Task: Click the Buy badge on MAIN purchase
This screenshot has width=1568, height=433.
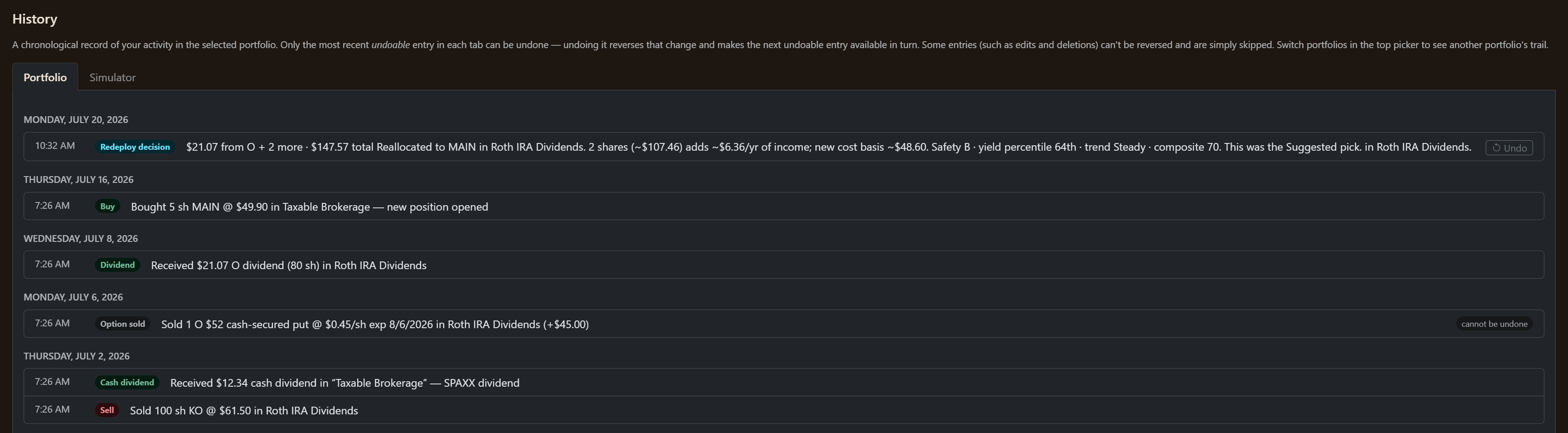Action: (107, 206)
